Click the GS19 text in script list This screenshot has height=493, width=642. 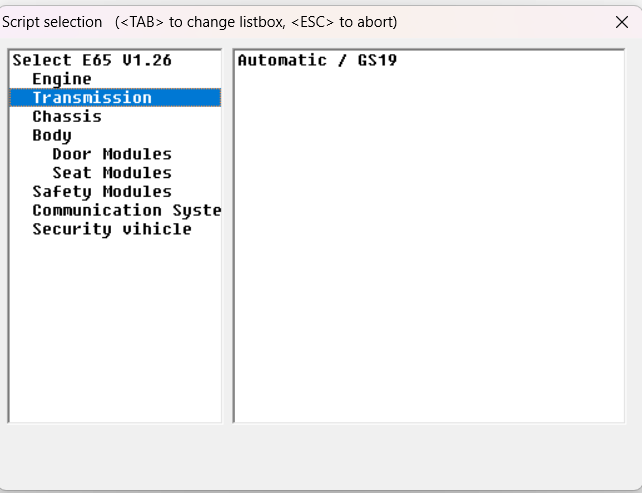click(377, 60)
